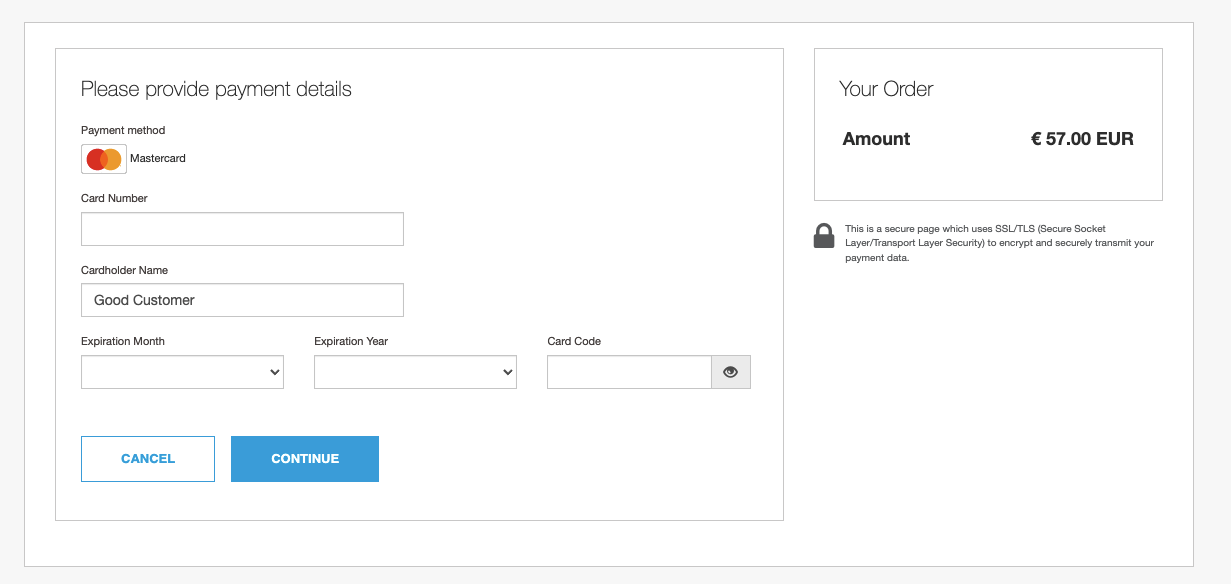The image size is (1231, 584).
Task: Focus the Card Code input field
Action: pos(629,372)
